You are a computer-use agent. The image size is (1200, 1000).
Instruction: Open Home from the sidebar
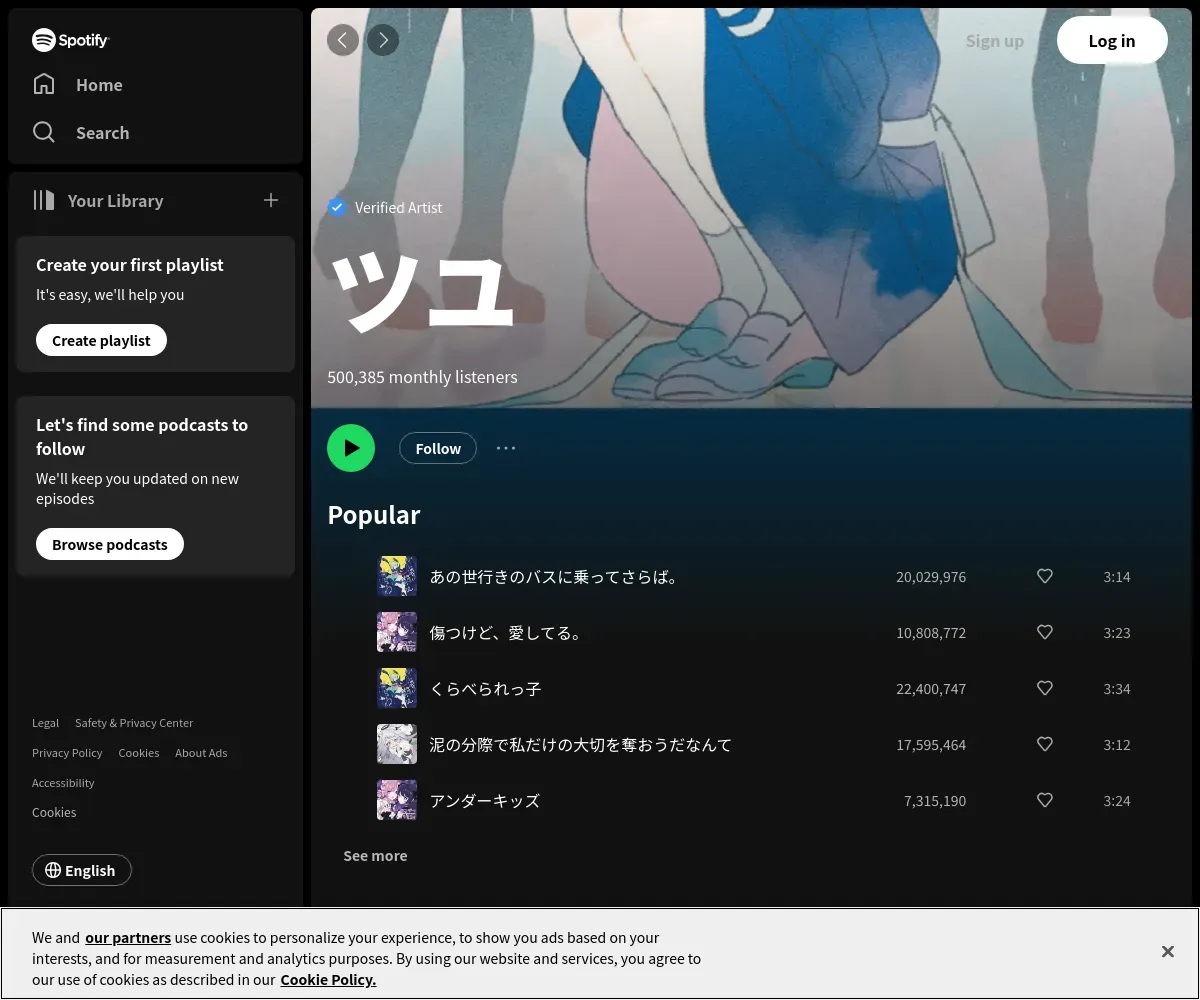pyautogui.click(x=78, y=85)
